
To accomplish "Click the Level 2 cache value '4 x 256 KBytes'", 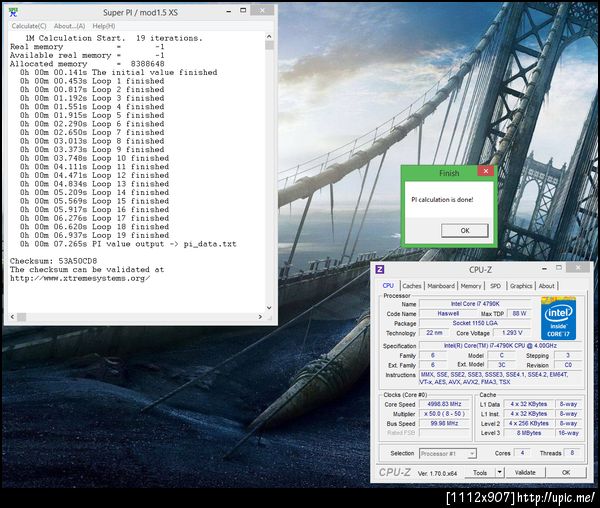I will (528, 423).
